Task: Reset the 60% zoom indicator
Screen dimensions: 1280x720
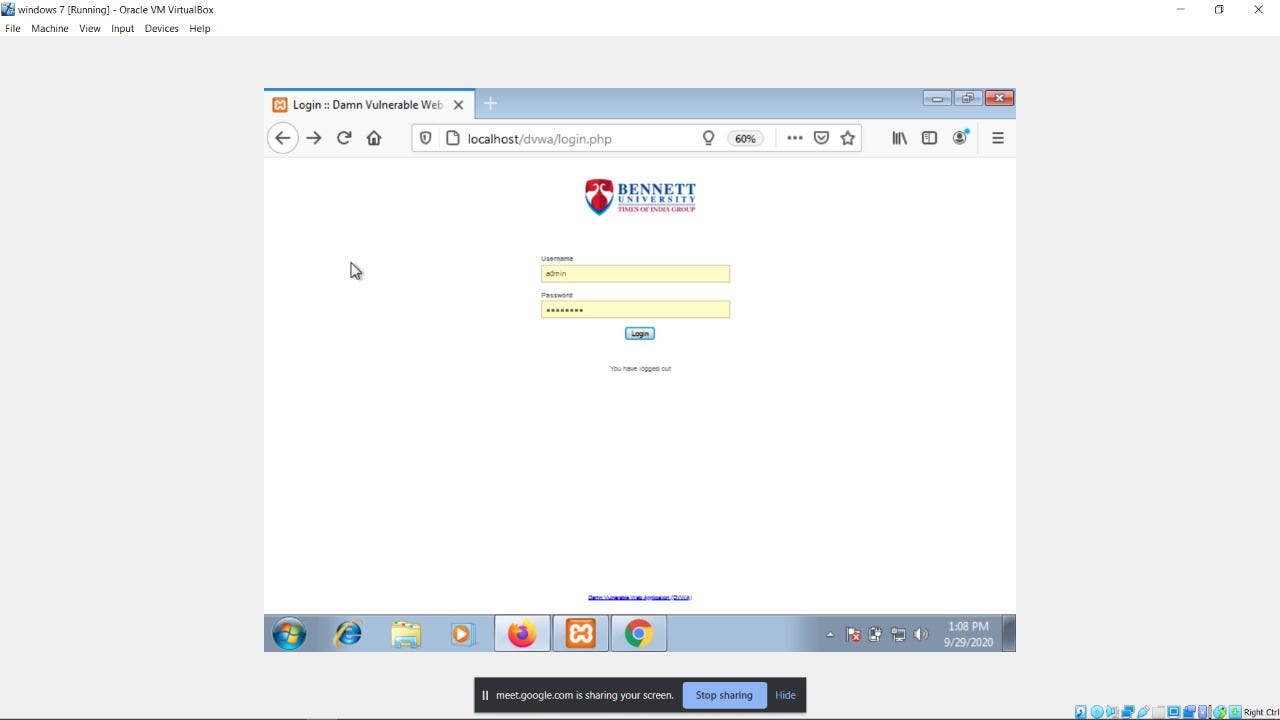Action: coord(745,139)
